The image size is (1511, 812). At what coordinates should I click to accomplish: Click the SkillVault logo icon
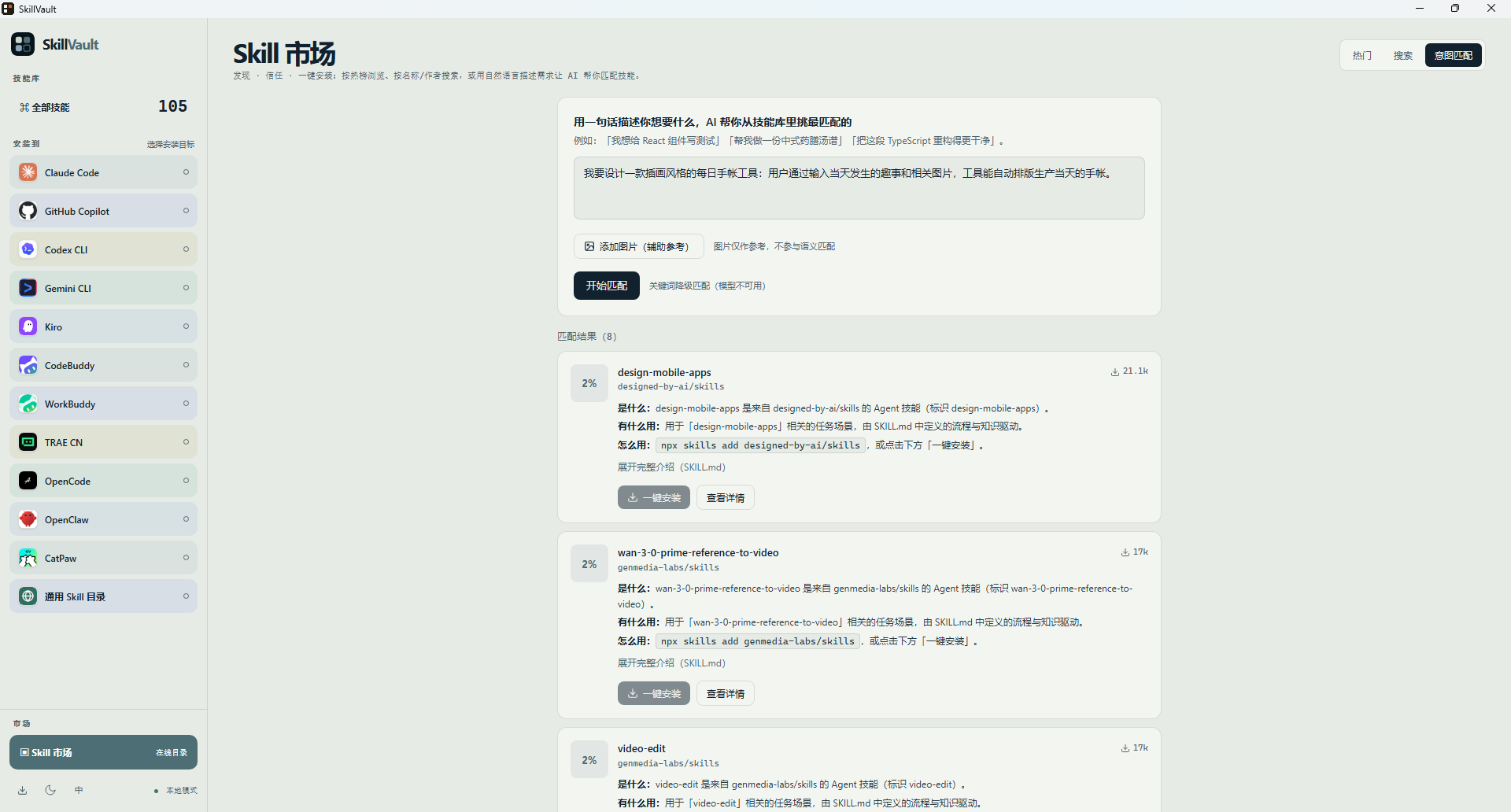(x=23, y=44)
